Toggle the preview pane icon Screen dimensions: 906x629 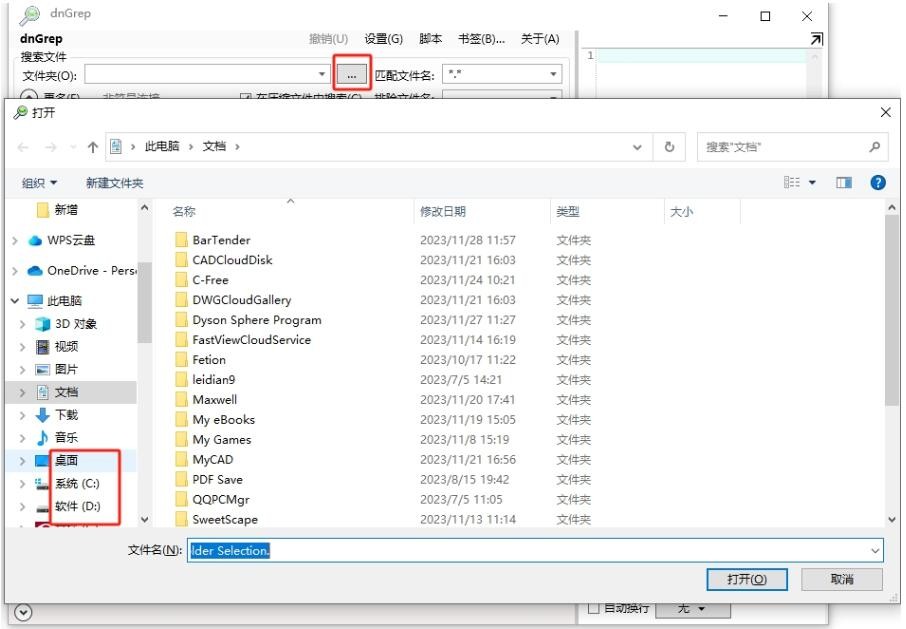pyautogui.click(x=844, y=183)
